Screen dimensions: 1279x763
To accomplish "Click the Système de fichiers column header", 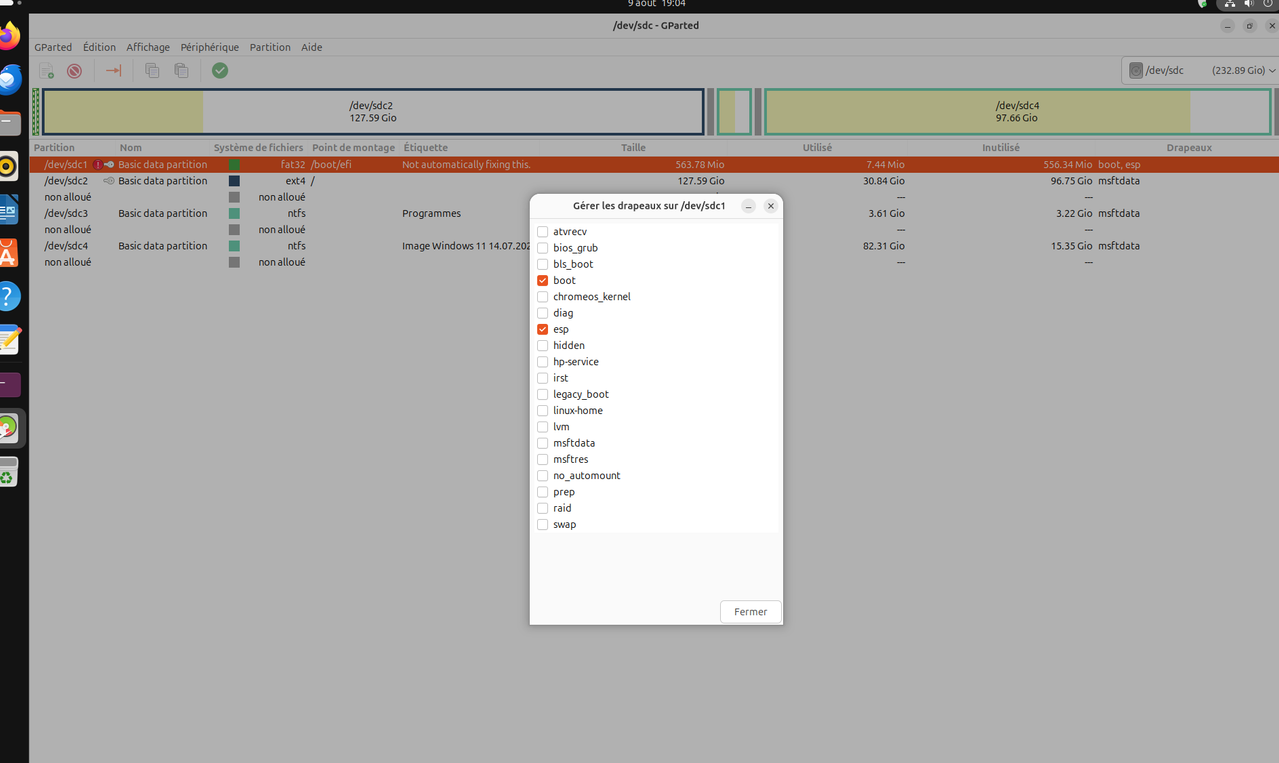I will click(x=258, y=148).
